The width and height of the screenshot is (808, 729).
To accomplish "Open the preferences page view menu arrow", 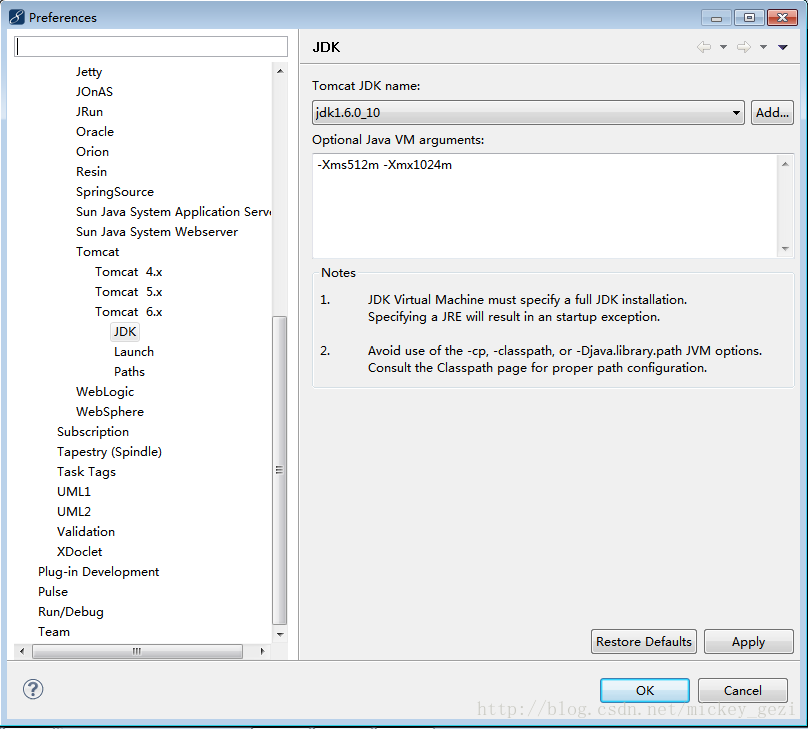I will pos(783,47).
